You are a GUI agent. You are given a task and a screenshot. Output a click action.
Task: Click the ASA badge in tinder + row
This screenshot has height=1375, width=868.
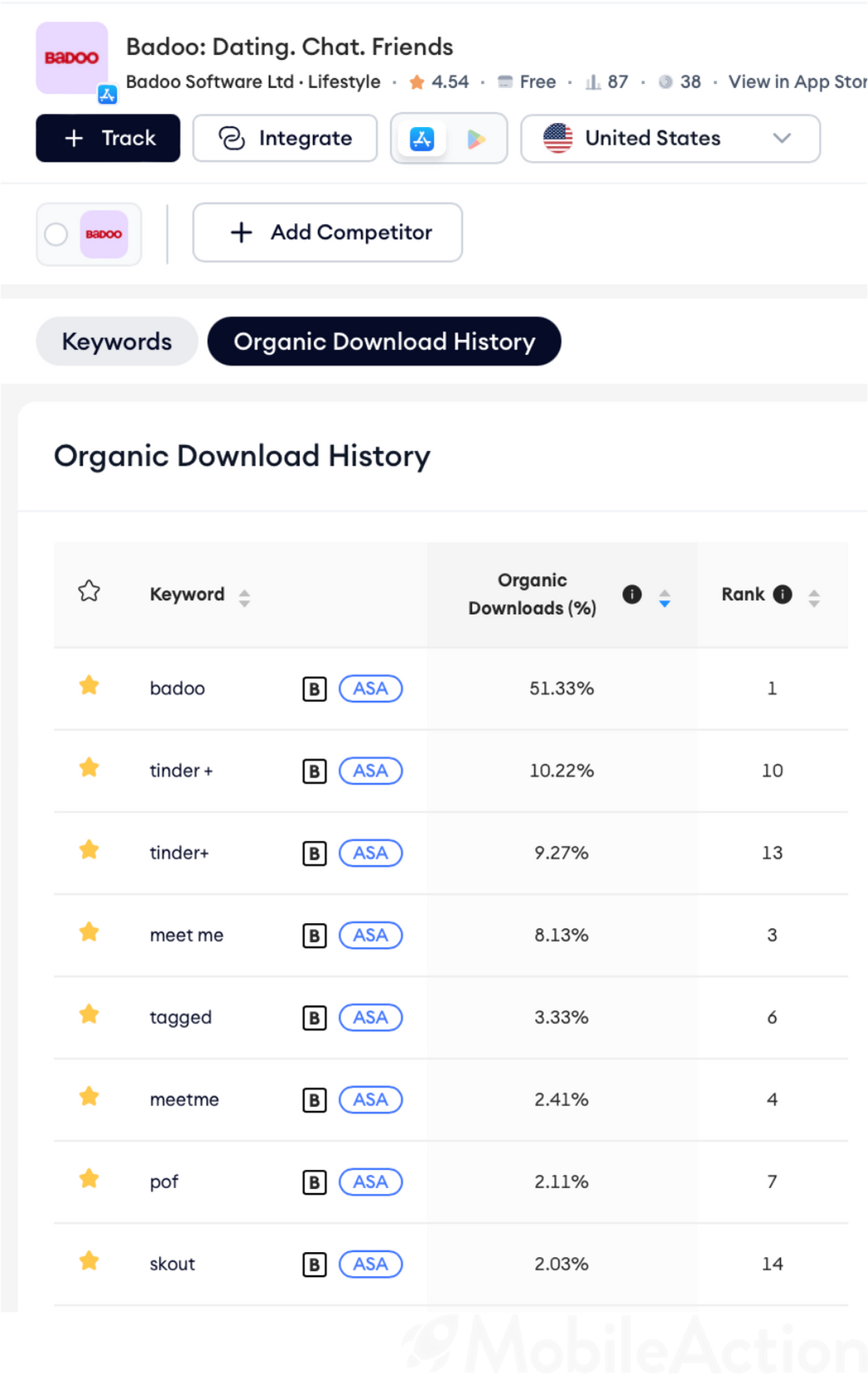pyautogui.click(x=370, y=771)
